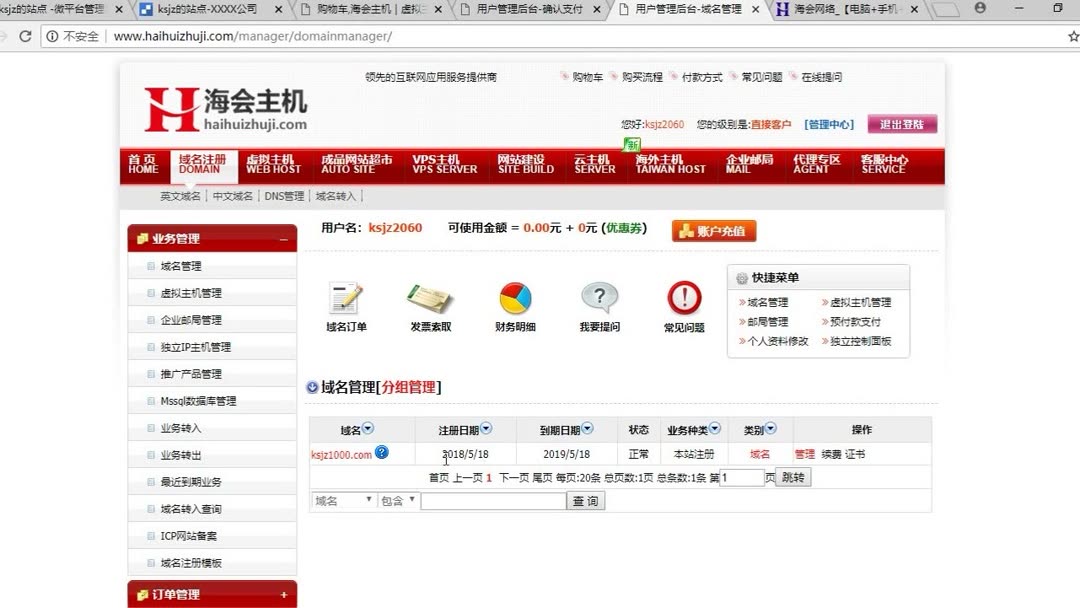1080x608 pixels.
Task: Open the 到期日期 column sort dropdown
Action: (591, 428)
